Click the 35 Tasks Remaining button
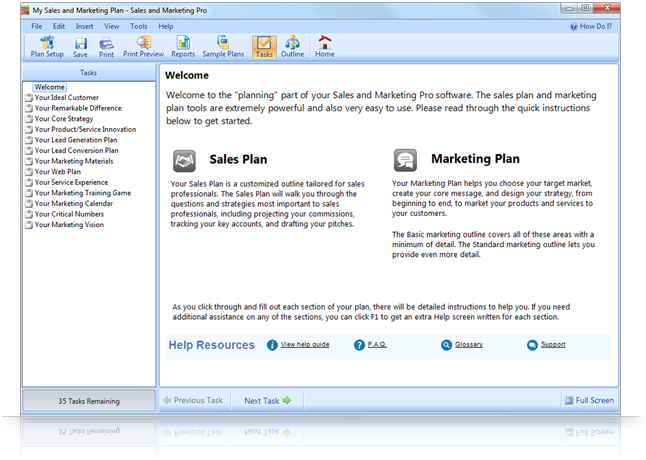The height and width of the screenshot is (460, 646). pos(89,401)
